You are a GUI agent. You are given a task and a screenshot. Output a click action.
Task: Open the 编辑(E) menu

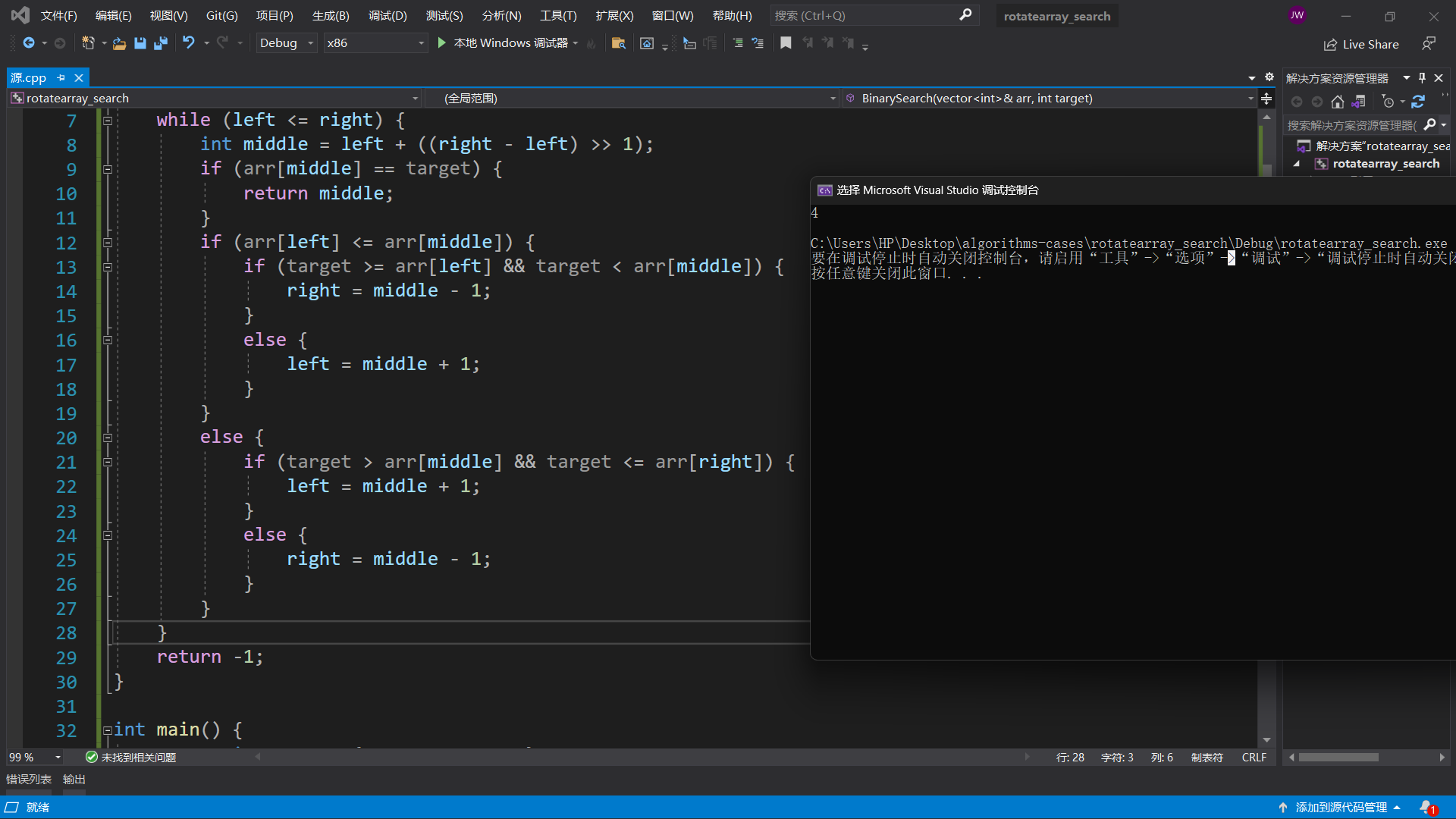click(x=113, y=15)
